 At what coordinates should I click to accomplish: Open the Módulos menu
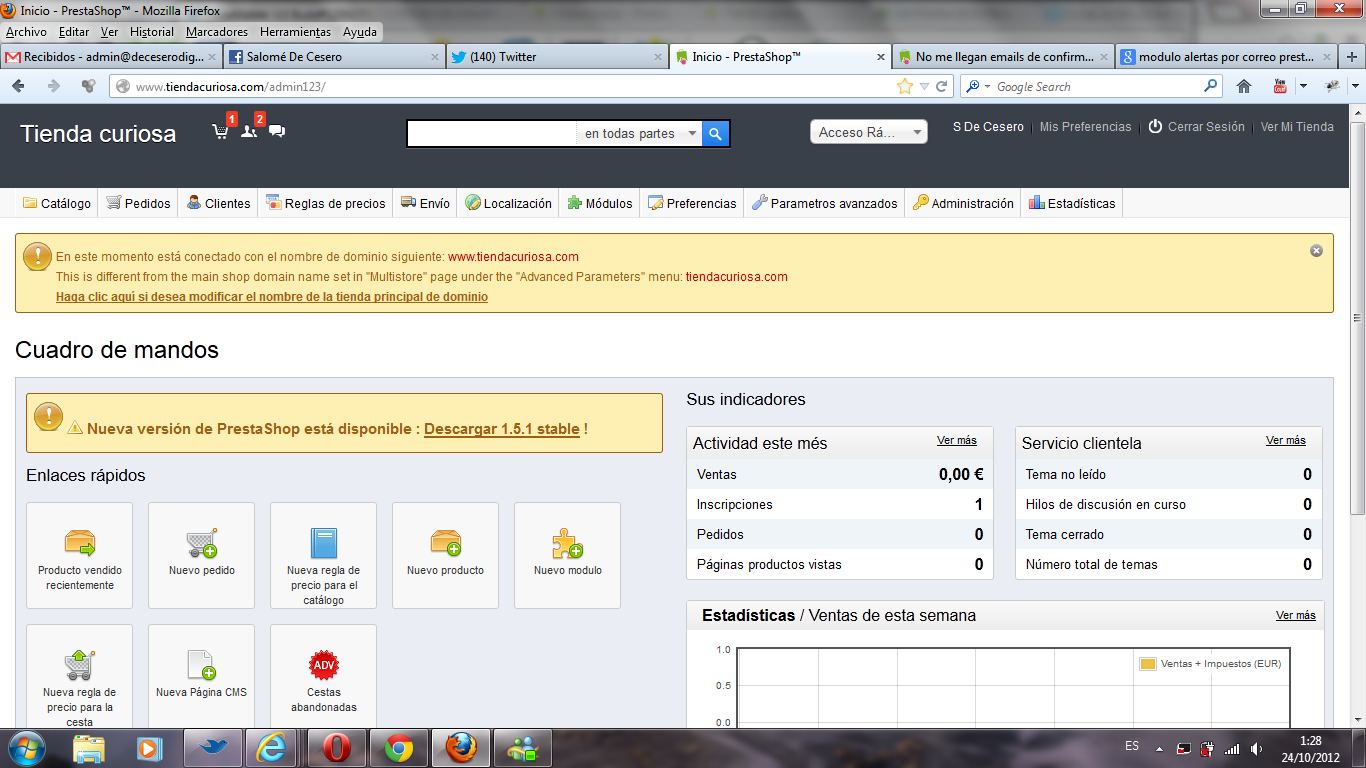(600, 203)
